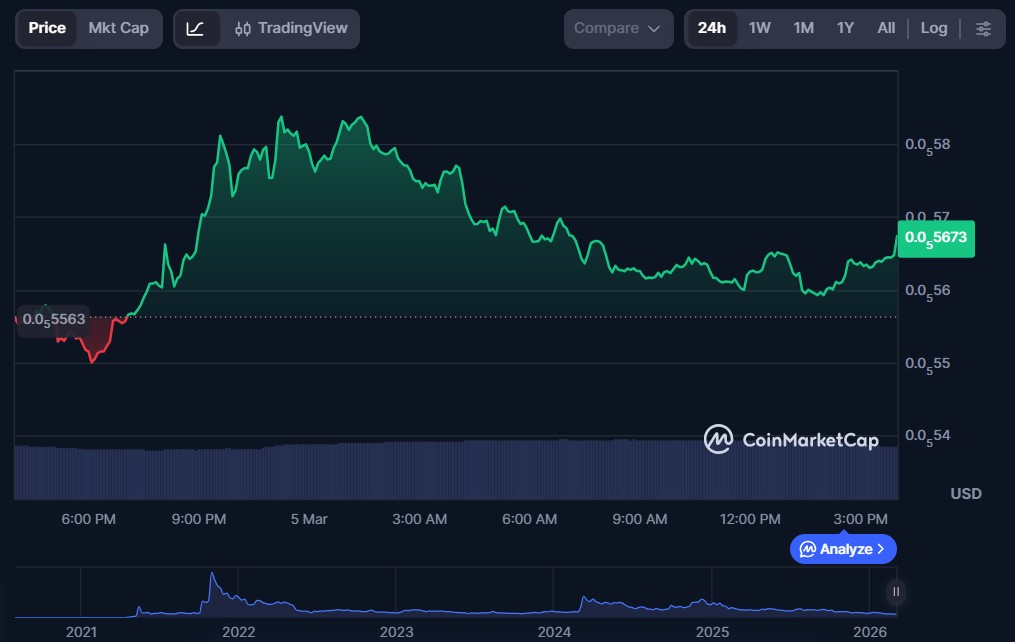Select the 1W time range tab
This screenshot has width=1015, height=642.
coord(760,29)
